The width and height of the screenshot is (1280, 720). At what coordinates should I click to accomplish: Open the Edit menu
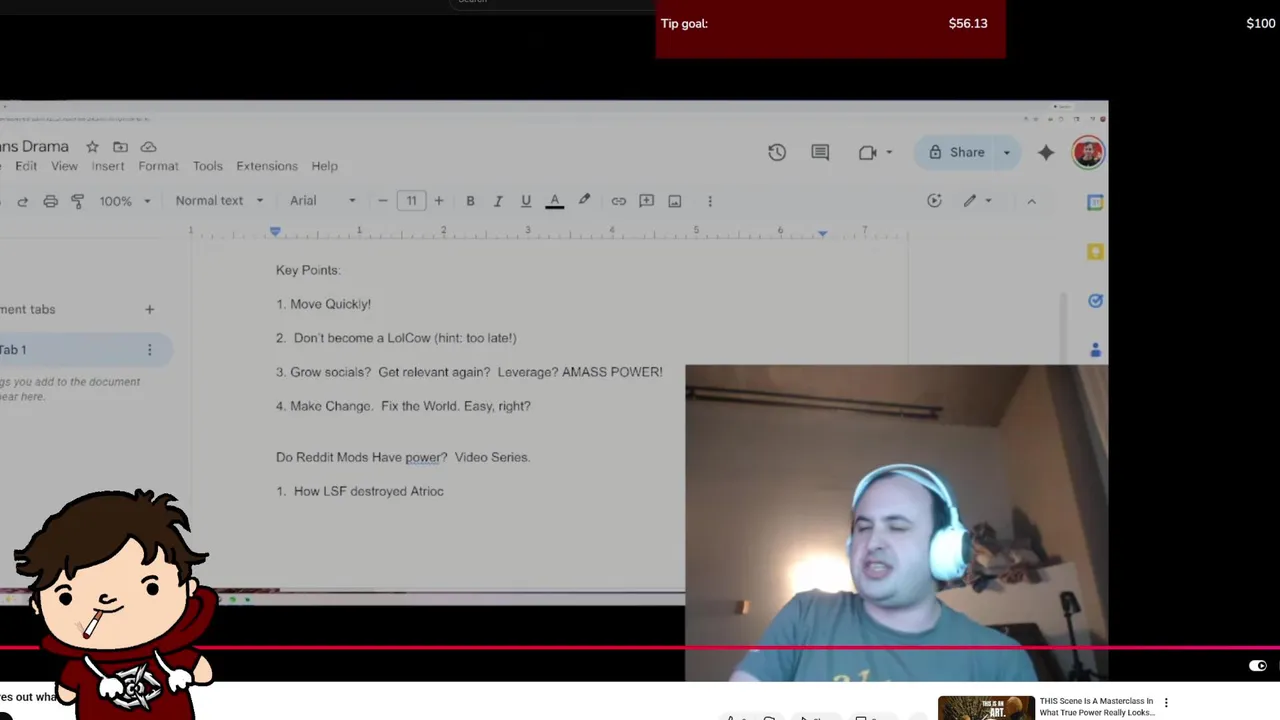point(26,166)
